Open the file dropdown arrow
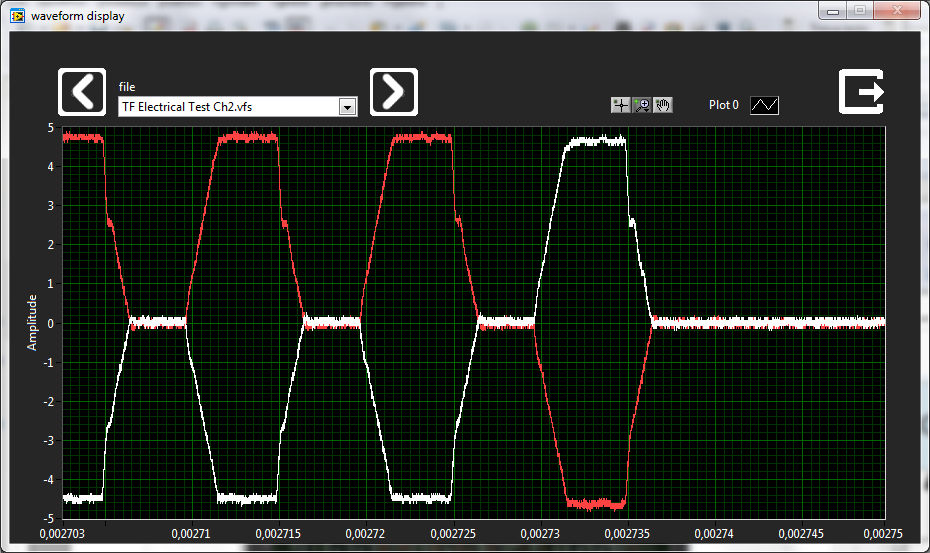This screenshot has height=553, width=930. point(348,107)
